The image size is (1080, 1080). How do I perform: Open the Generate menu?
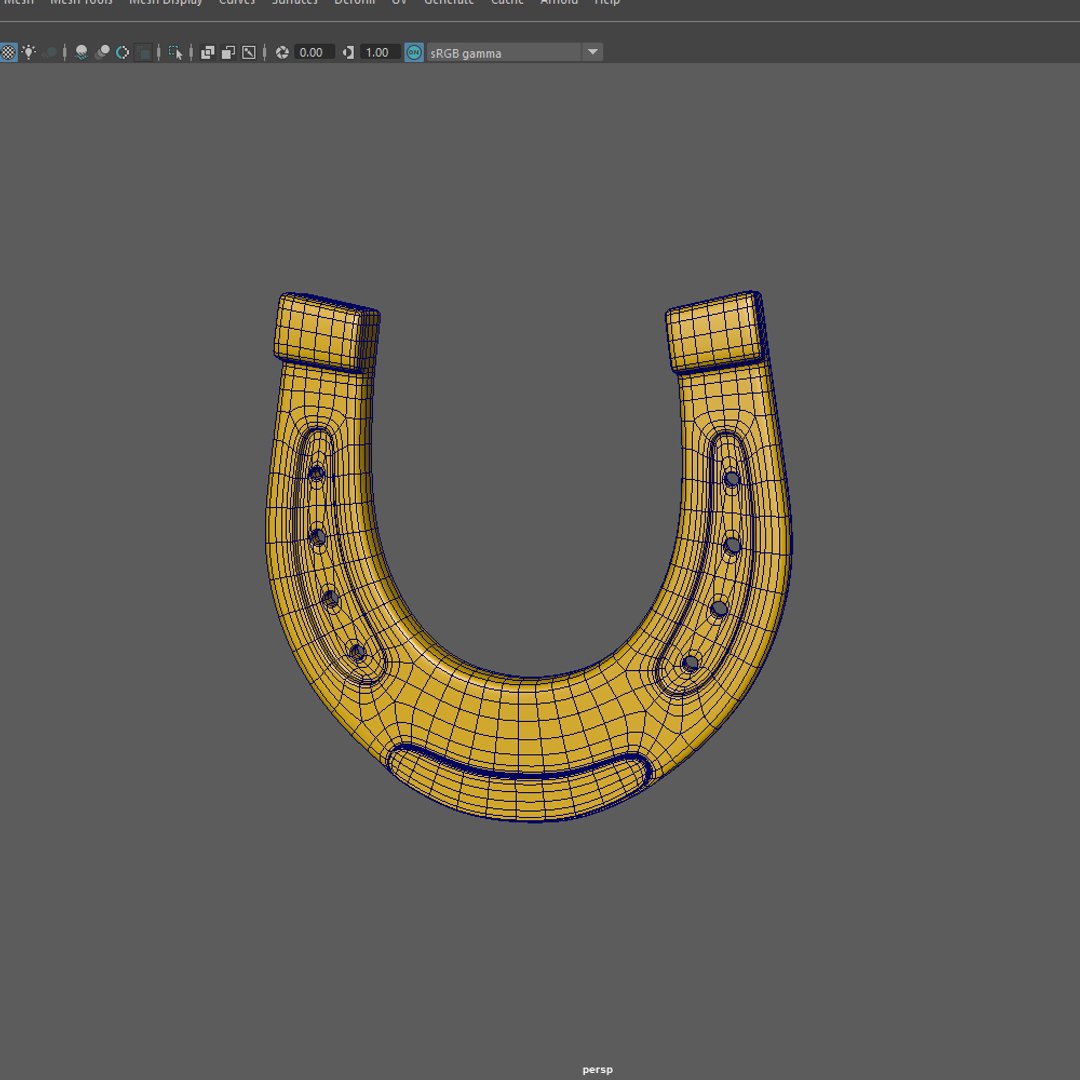[x=448, y=2]
